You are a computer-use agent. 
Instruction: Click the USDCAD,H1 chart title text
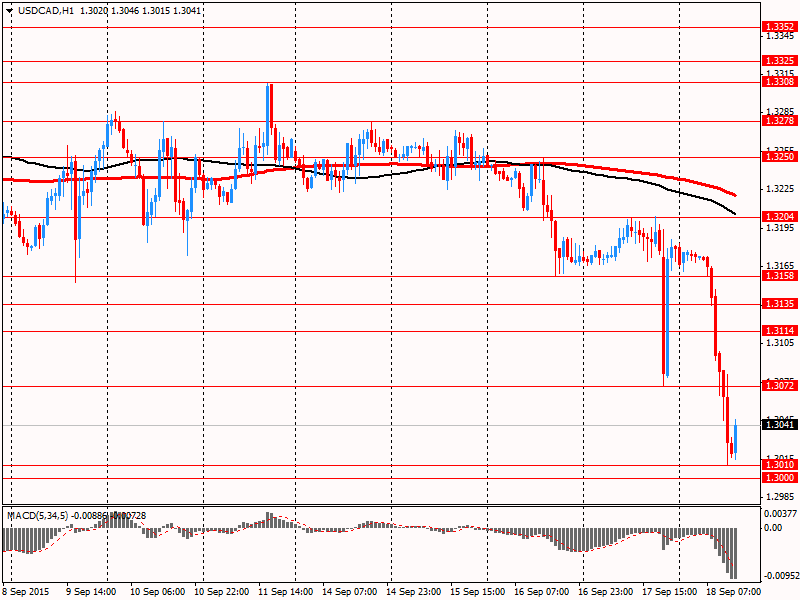46,11
